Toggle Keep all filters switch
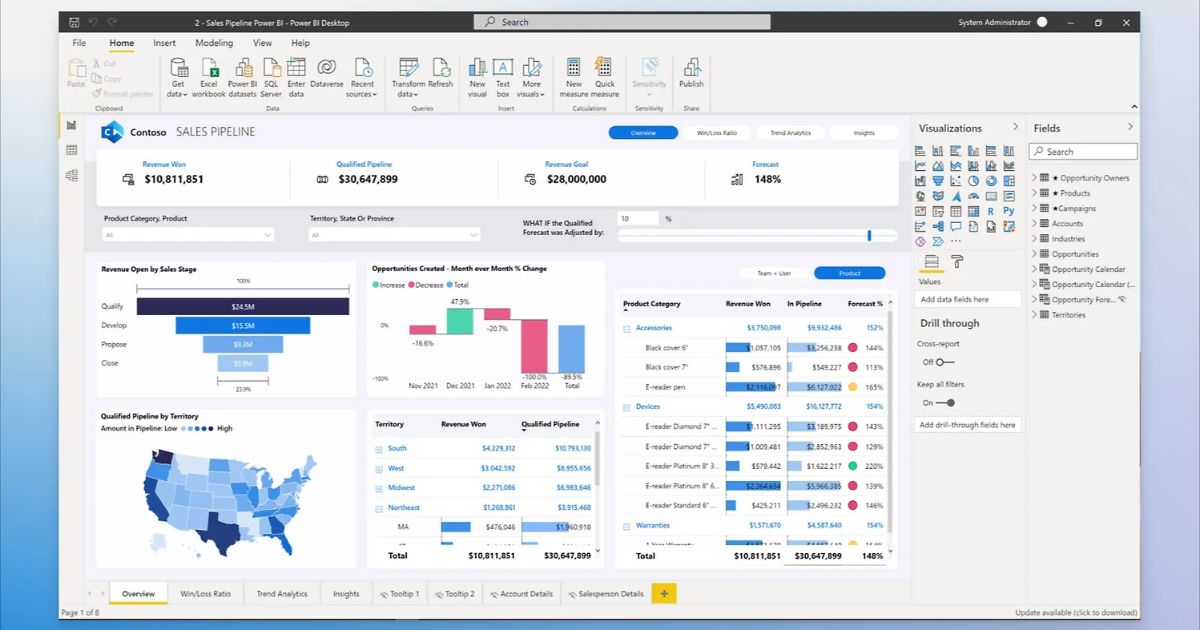 pos(945,403)
